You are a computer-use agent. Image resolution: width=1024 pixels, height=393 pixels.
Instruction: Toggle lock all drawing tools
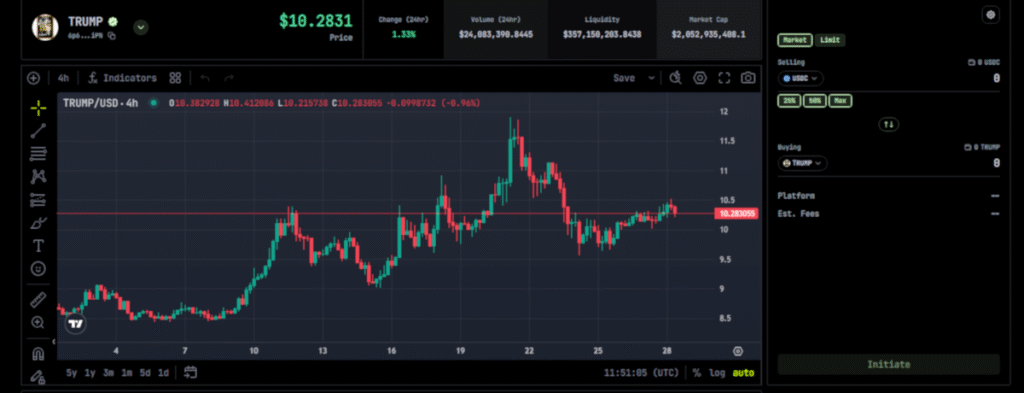(x=38, y=376)
